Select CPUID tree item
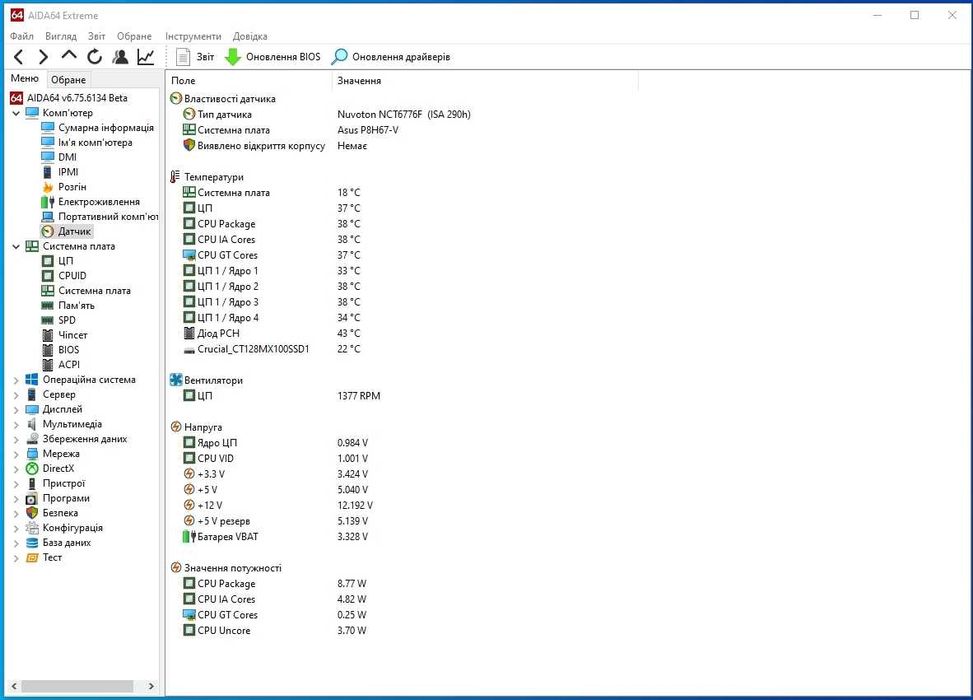Screen dimensions: 973x700 point(72,276)
